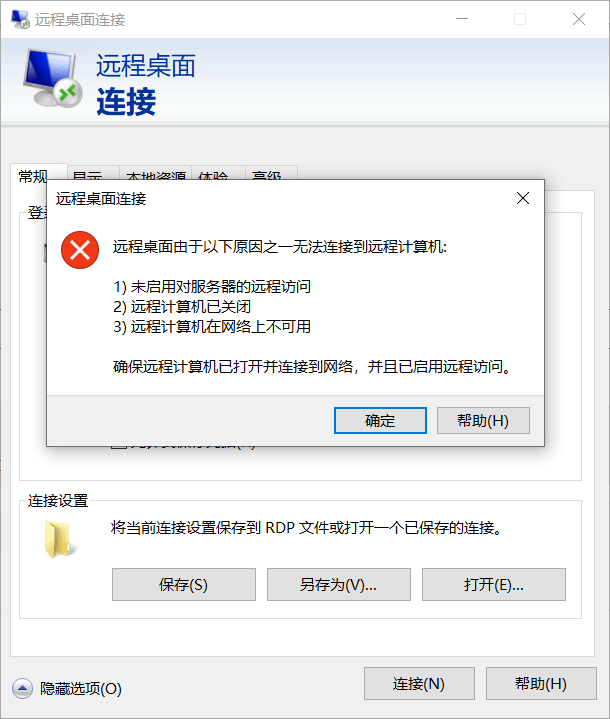Go to the 体验 tab
This screenshot has width=610, height=719.
[x=219, y=173]
